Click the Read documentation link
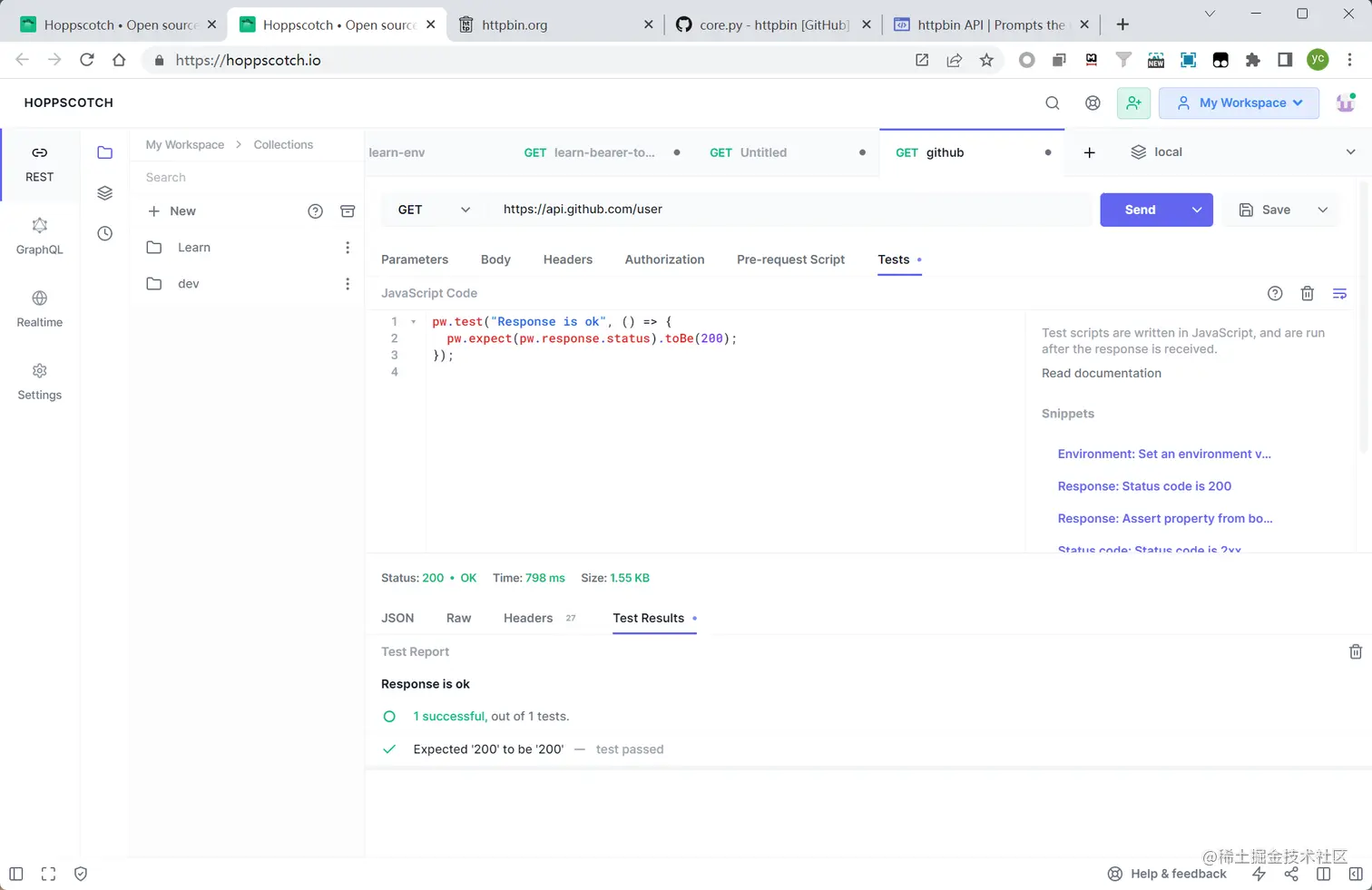This screenshot has height=890, width=1372. [x=1101, y=373]
